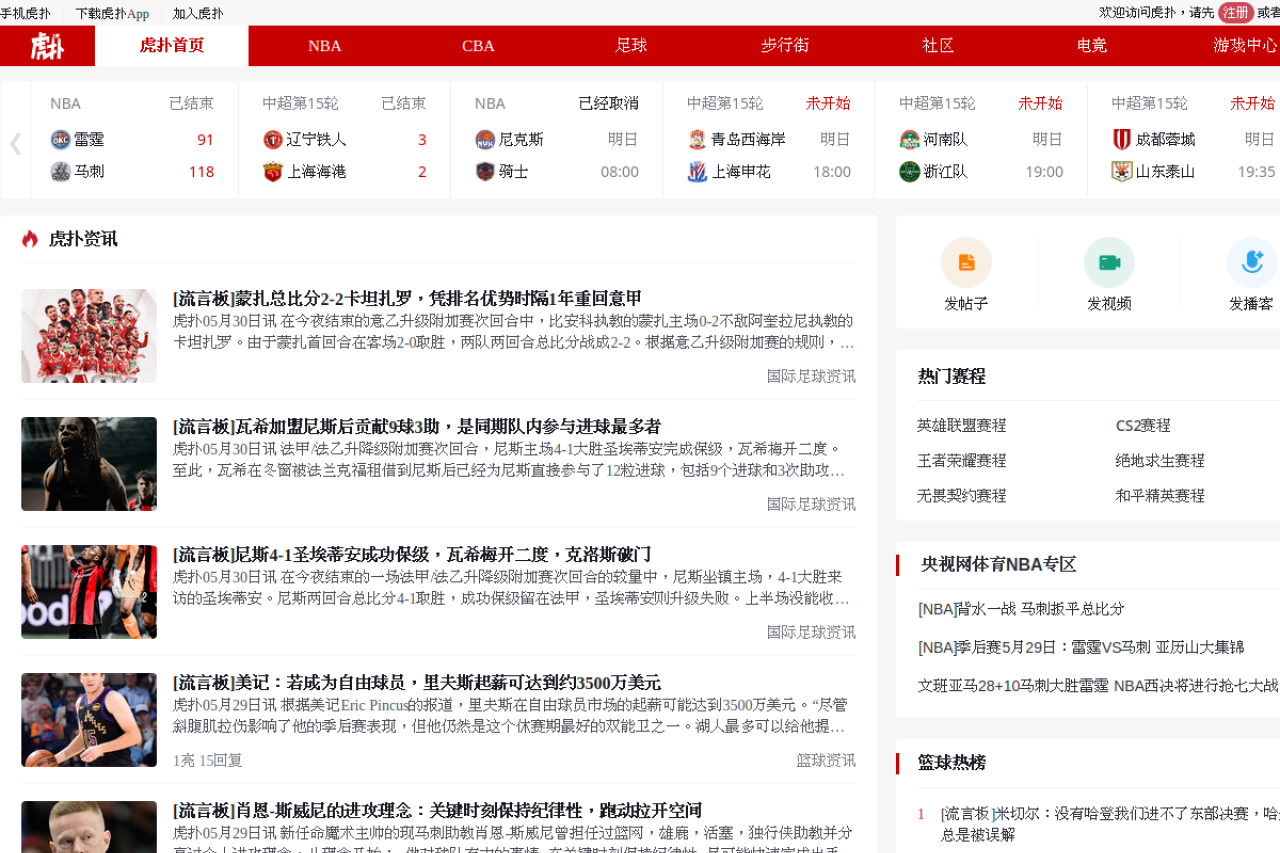
Task: Open the CBA navigation tab
Action: (x=478, y=46)
